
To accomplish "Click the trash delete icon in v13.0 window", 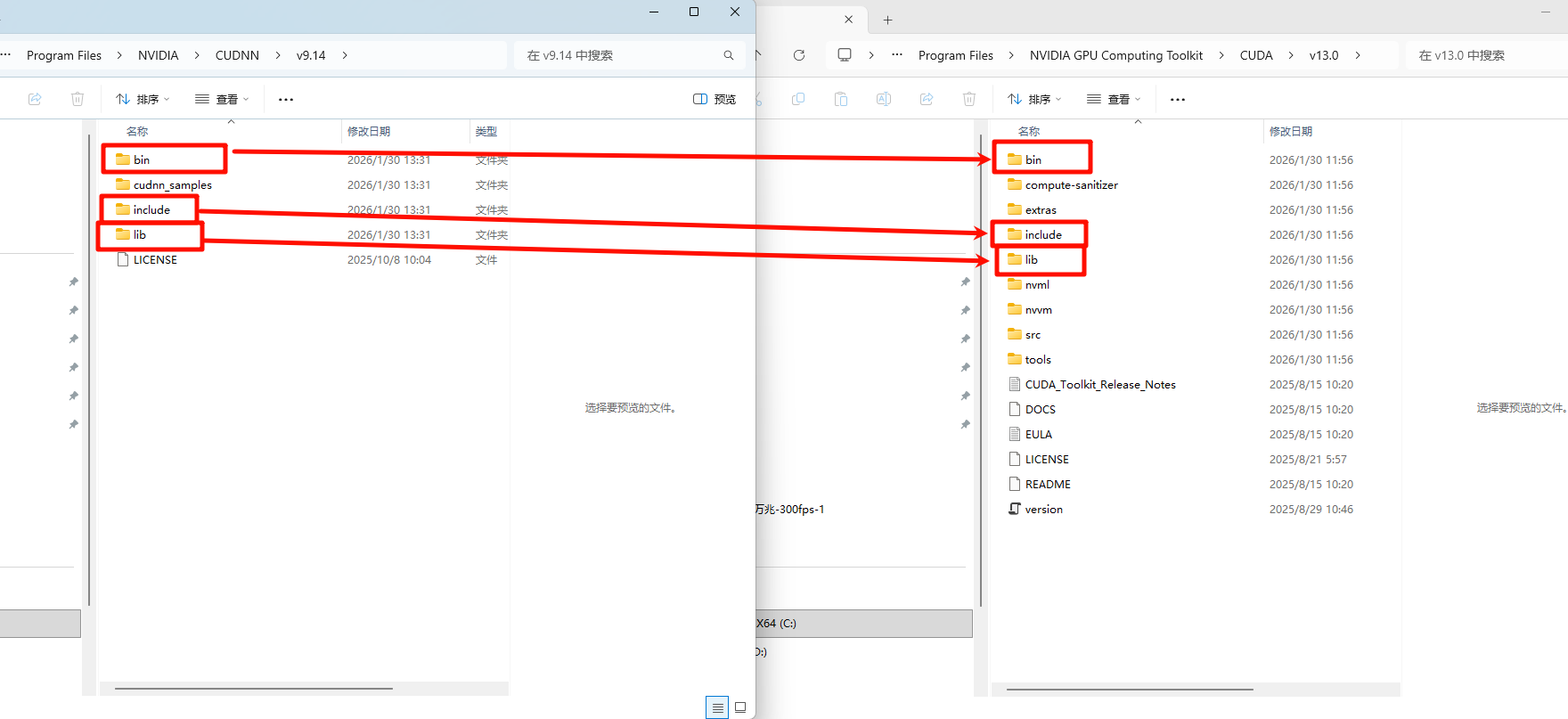I will point(969,99).
